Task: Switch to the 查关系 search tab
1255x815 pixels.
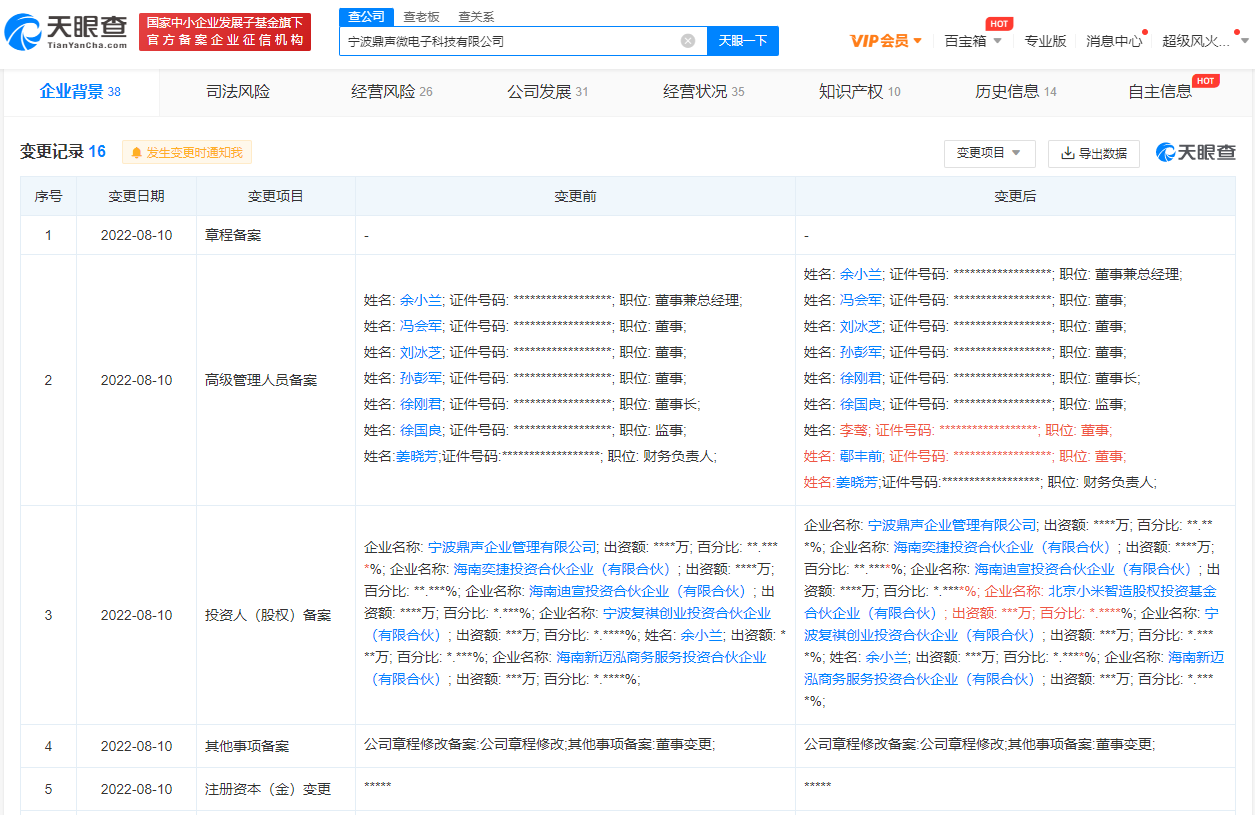Action: [476, 16]
